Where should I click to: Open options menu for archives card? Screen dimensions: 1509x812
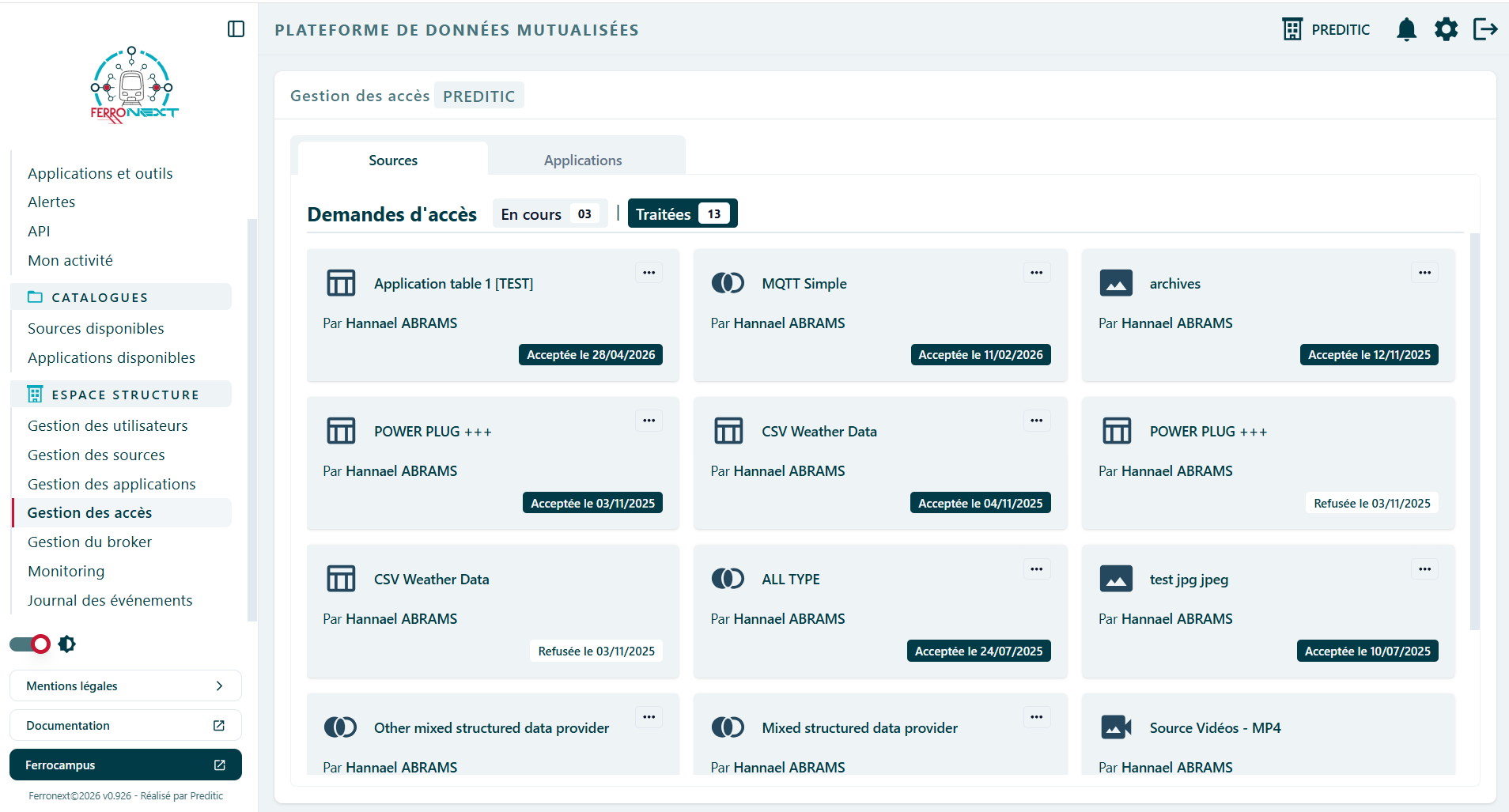coord(1424,273)
